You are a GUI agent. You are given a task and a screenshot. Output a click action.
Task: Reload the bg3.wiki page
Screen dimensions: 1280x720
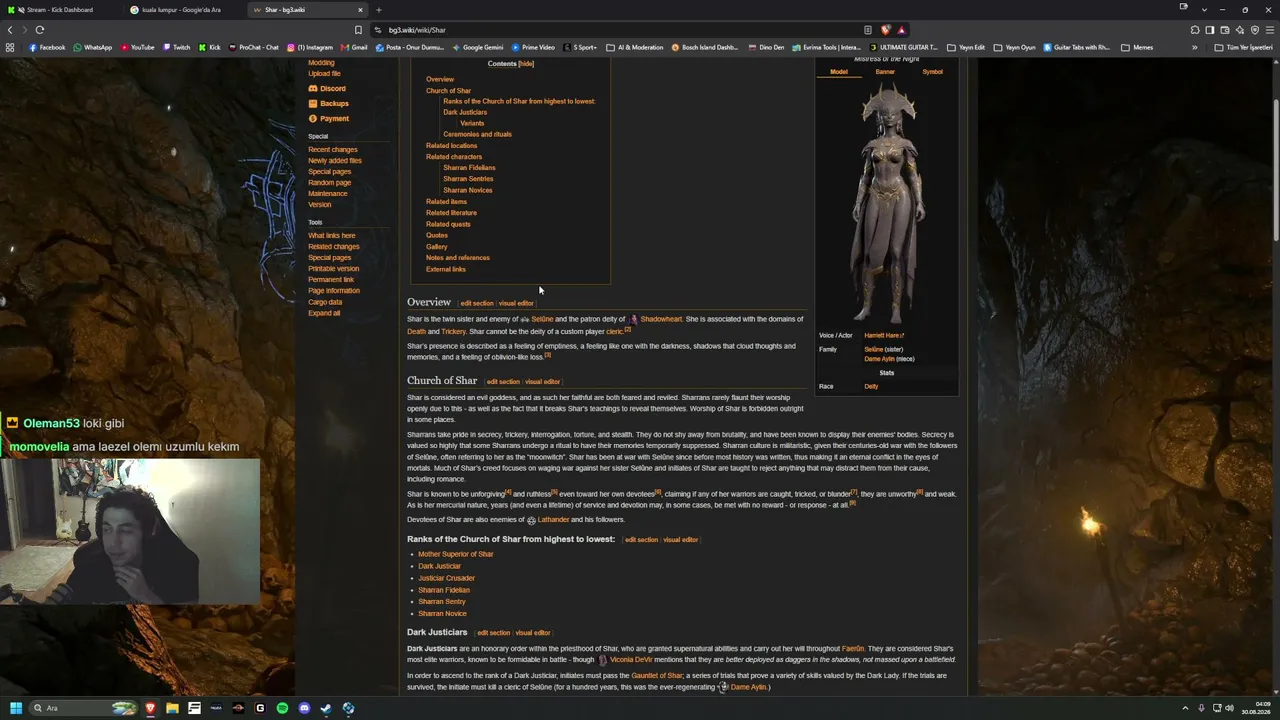[40, 30]
